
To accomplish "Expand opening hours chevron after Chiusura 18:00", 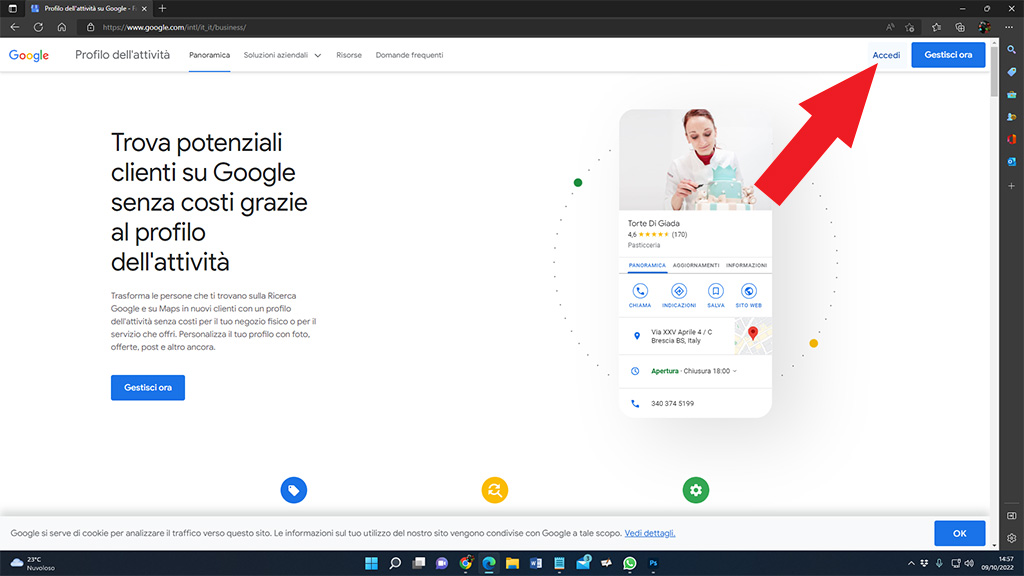I will 735,371.
